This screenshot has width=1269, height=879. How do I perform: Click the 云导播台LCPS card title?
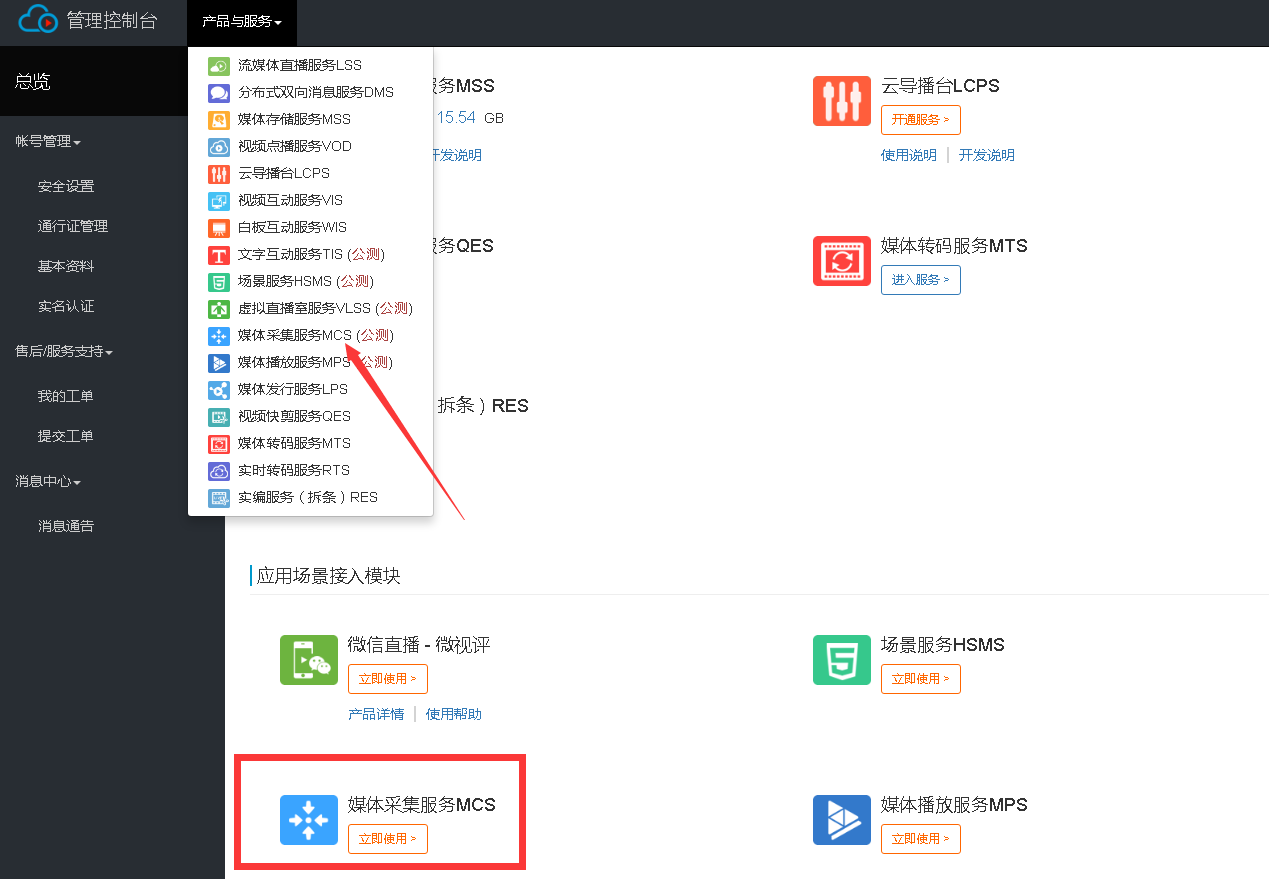point(940,86)
